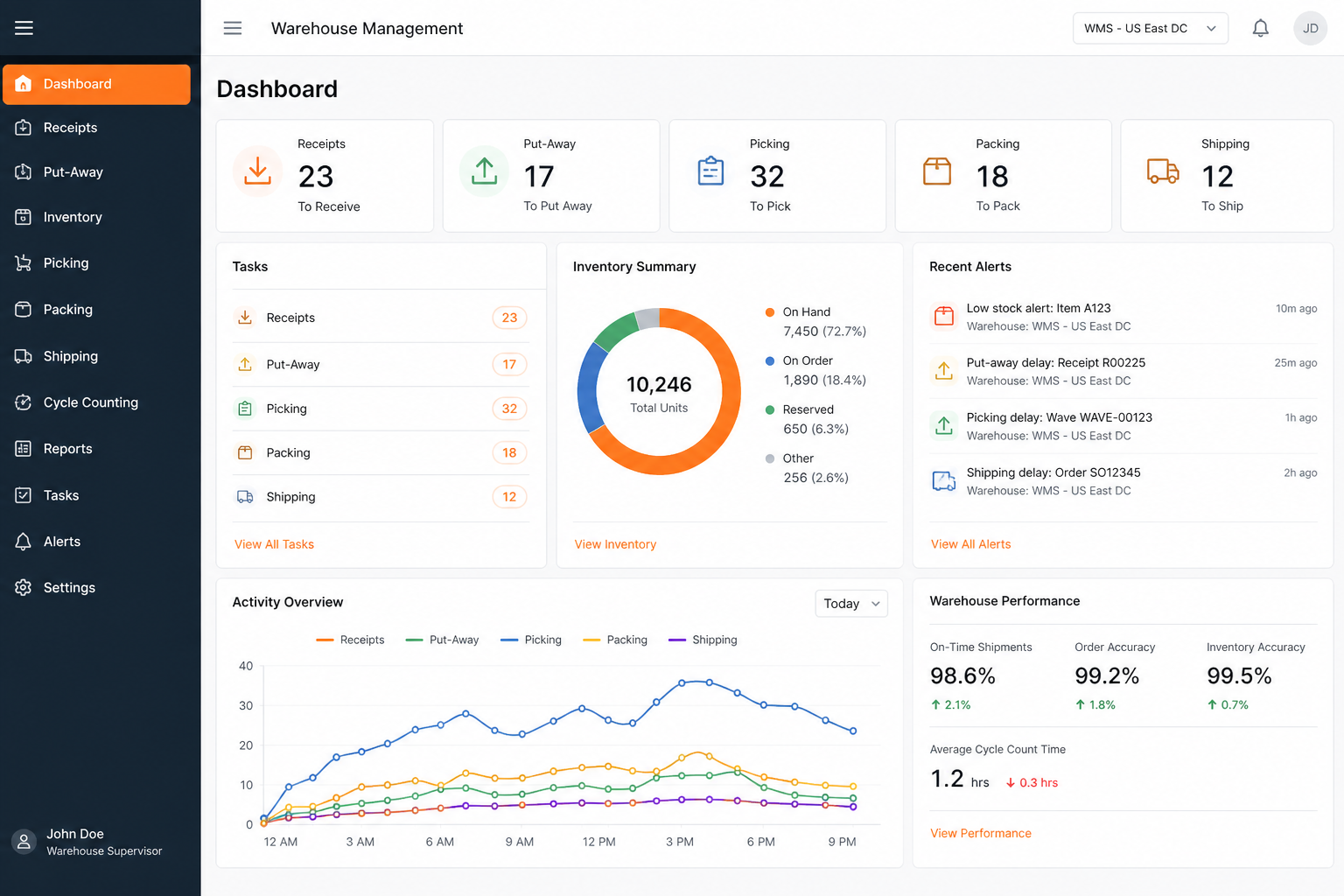Click the Picking cart icon in sidebar
Image resolution: width=1344 pixels, height=896 pixels.
click(24, 262)
